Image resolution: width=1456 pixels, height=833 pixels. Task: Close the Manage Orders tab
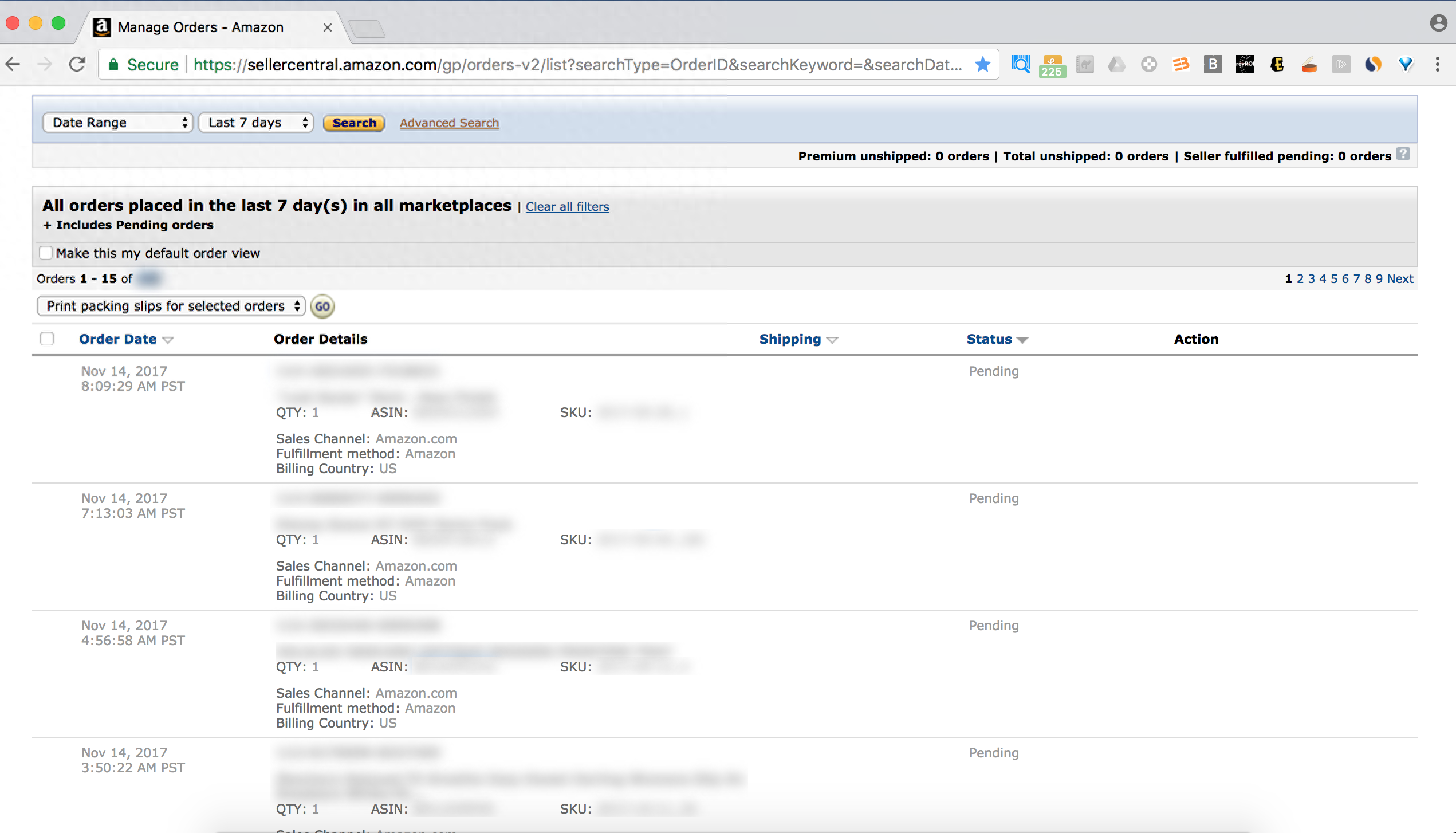click(x=328, y=27)
